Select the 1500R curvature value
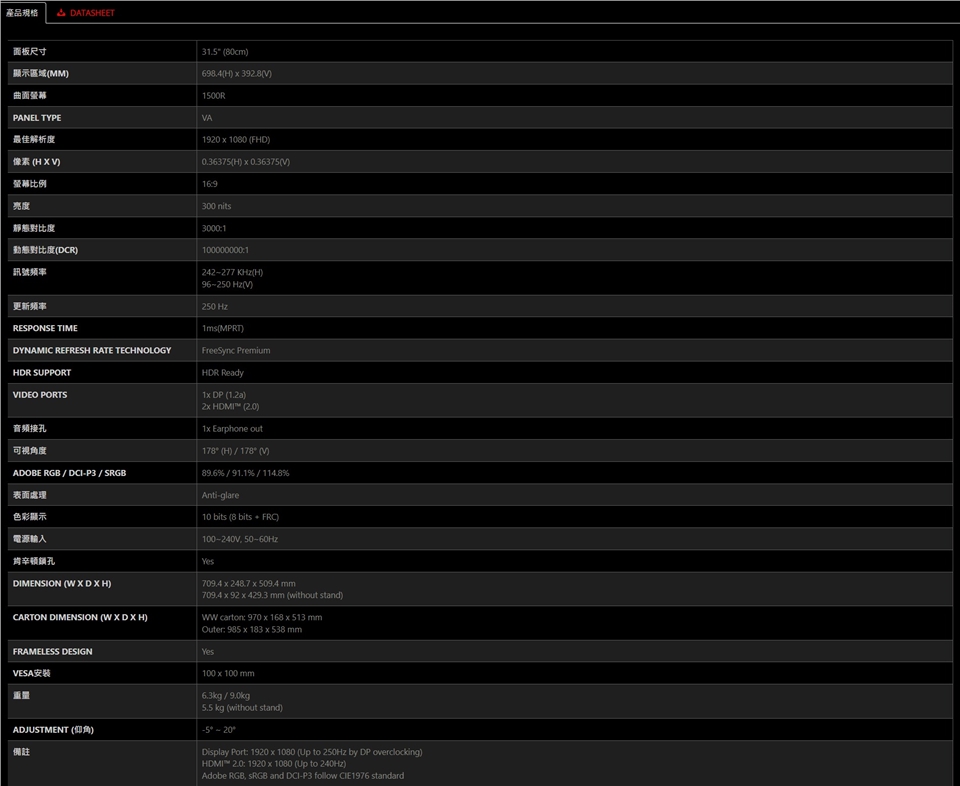 pos(213,95)
